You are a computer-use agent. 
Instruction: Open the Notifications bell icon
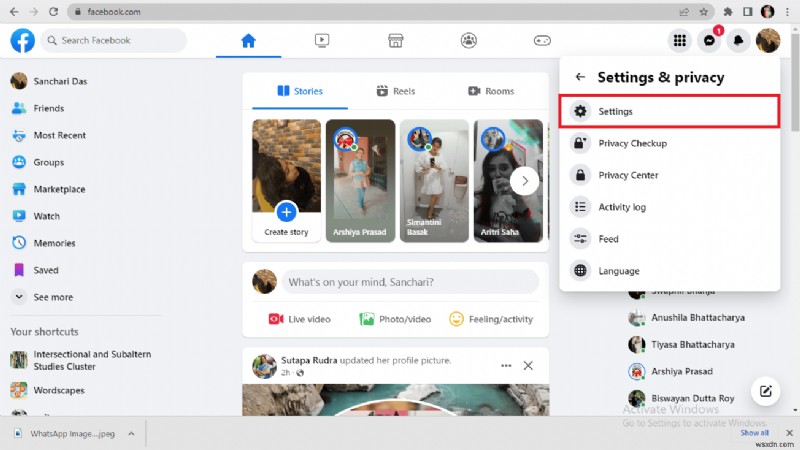[738, 40]
